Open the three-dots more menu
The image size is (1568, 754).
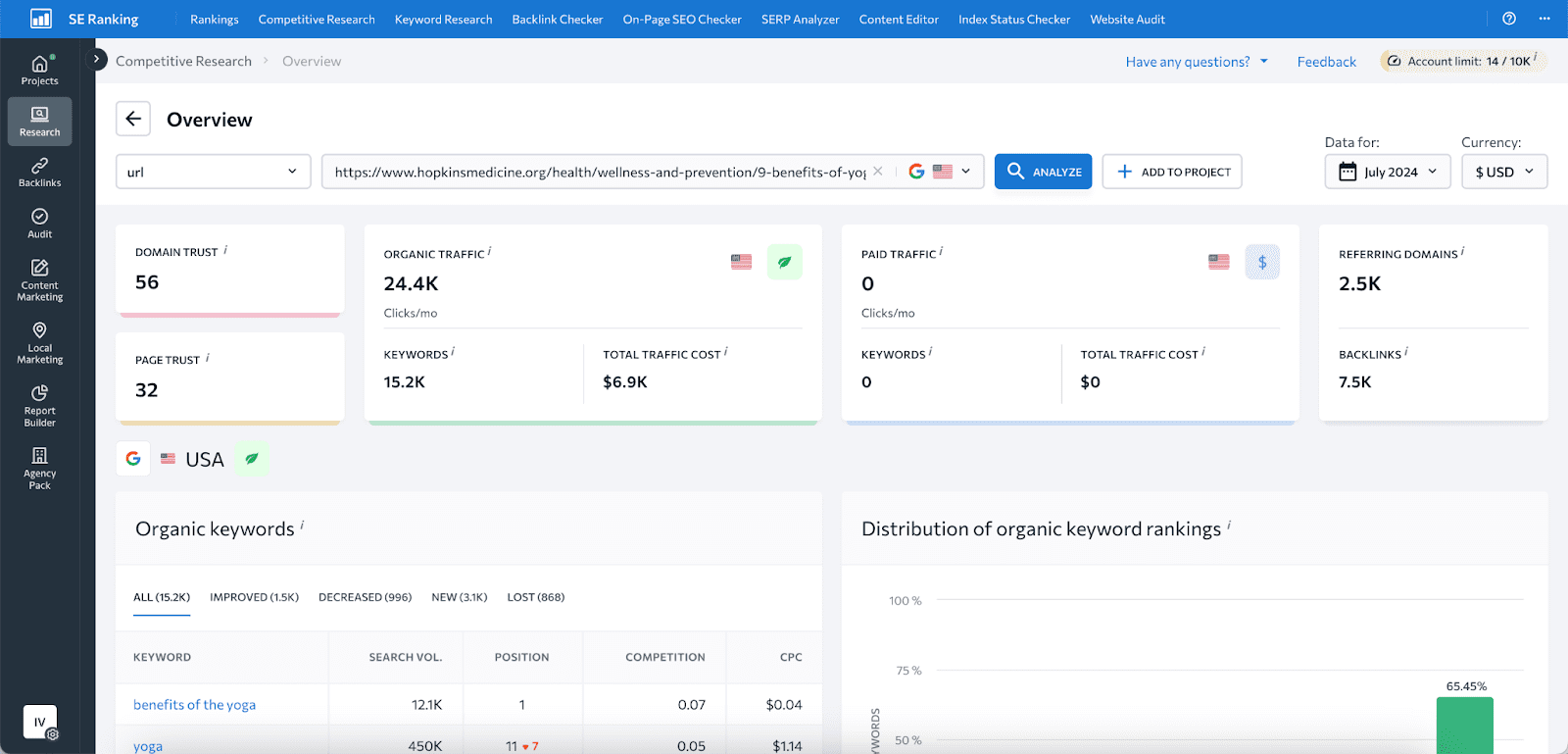tap(1544, 19)
